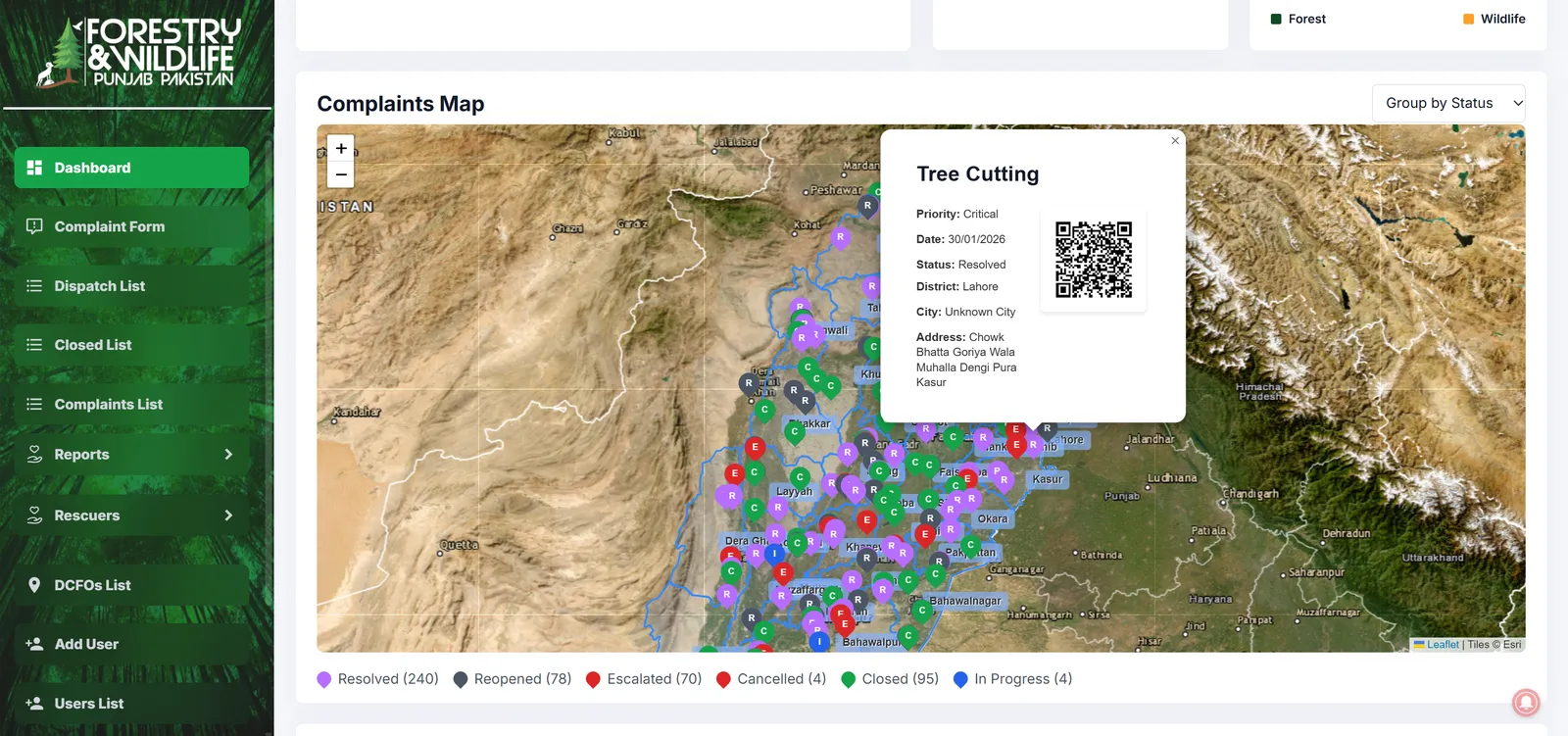Open the Group by Status dropdown

(1448, 103)
